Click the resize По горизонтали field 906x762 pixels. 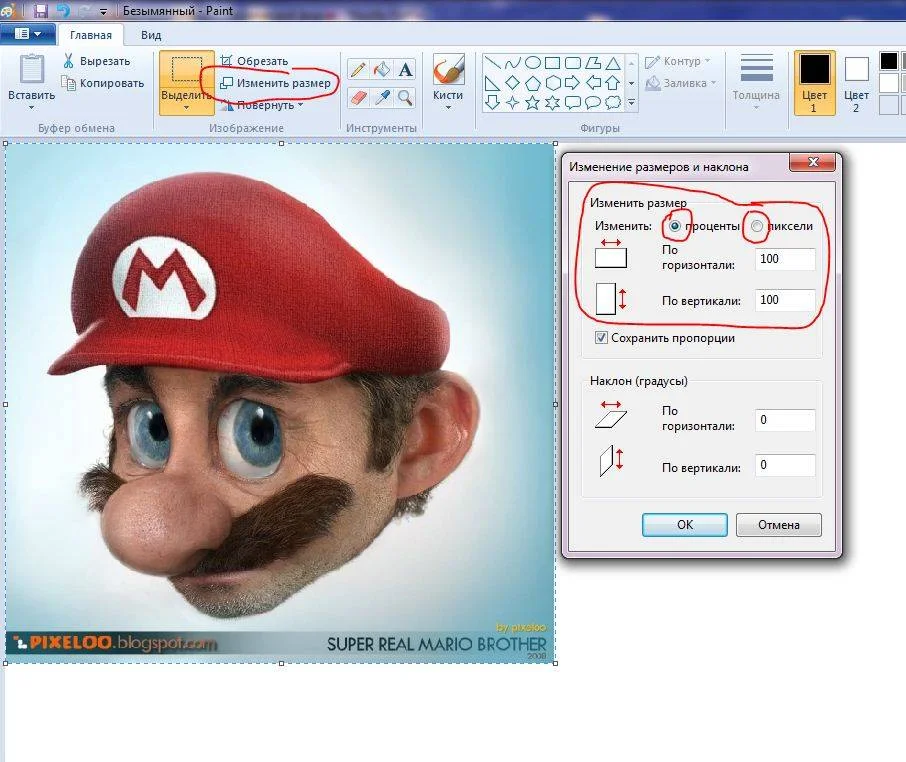point(785,259)
